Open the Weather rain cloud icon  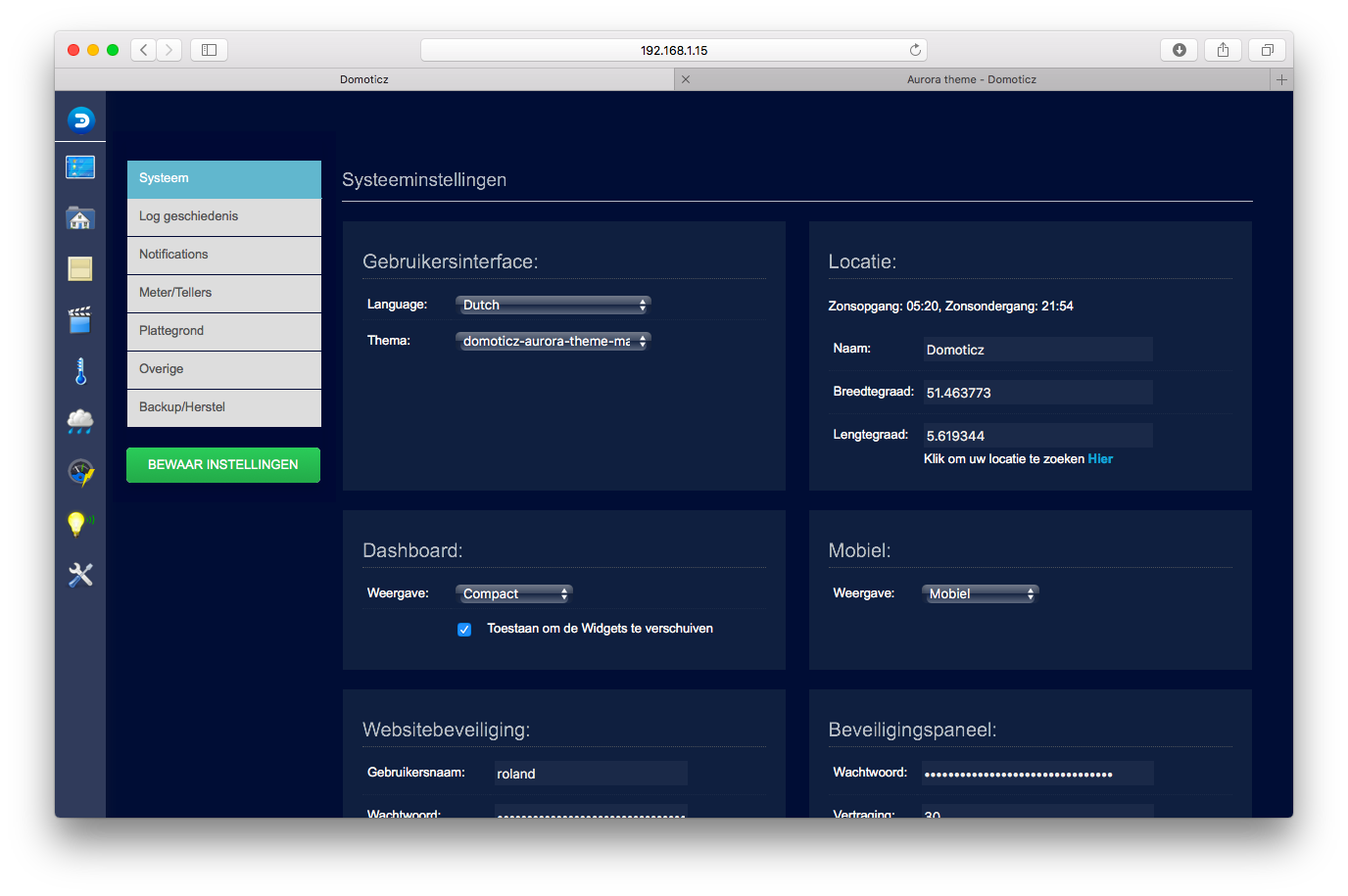(x=80, y=422)
